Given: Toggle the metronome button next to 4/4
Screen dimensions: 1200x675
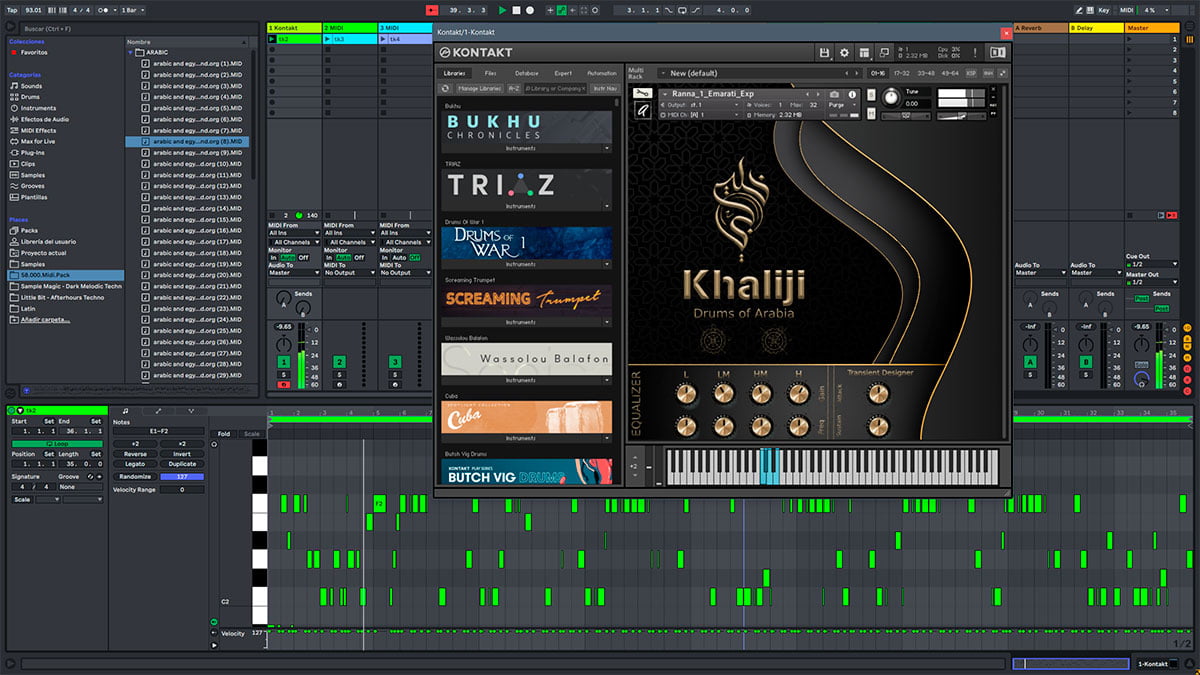Looking at the screenshot, I should (103, 10).
